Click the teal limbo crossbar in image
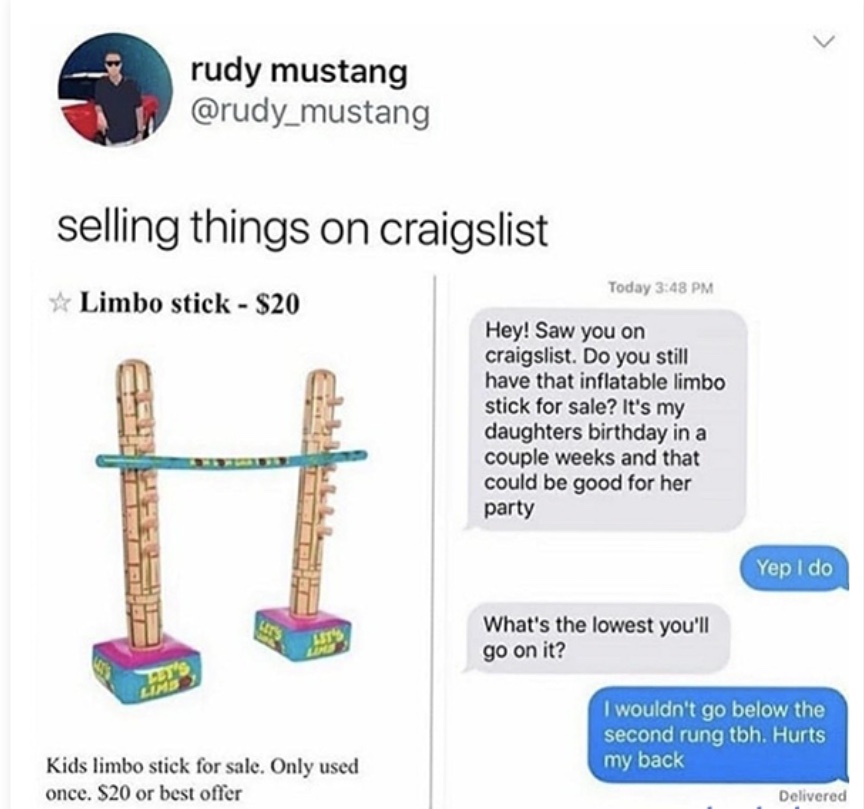This screenshot has height=809, width=864. (x=231, y=459)
